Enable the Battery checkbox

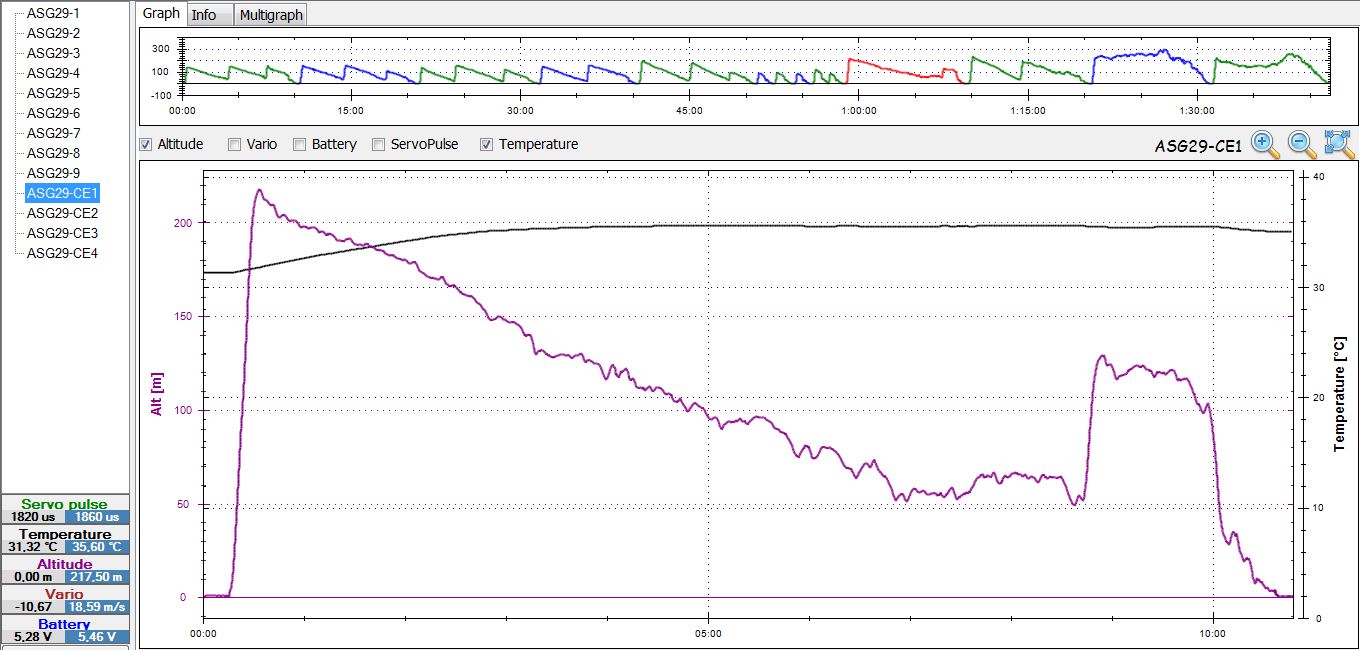(x=299, y=144)
